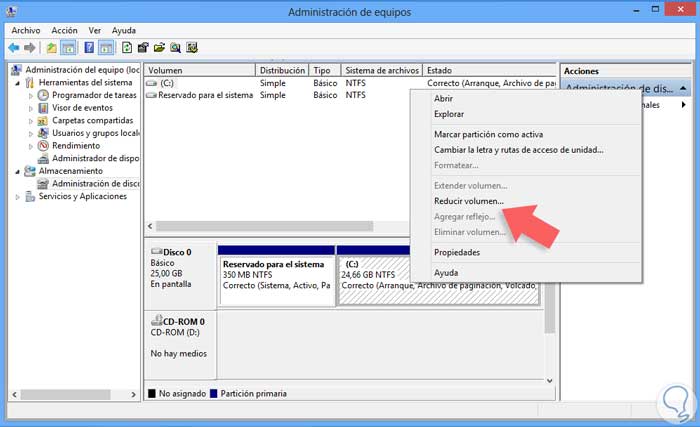The image size is (700, 427).
Task: Click the gray Forward arrow in toolbar
Action: pyautogui.click(x=30, y=48)
